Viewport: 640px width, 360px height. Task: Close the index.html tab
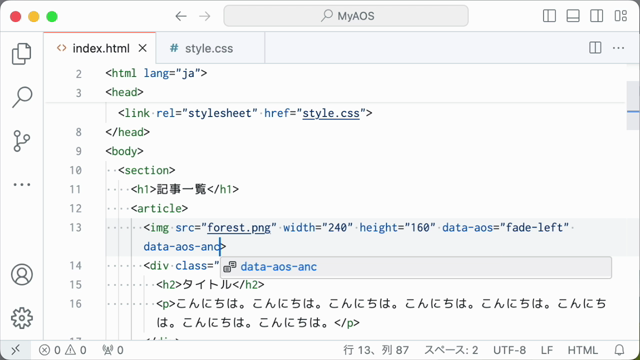tap(142, 48)
